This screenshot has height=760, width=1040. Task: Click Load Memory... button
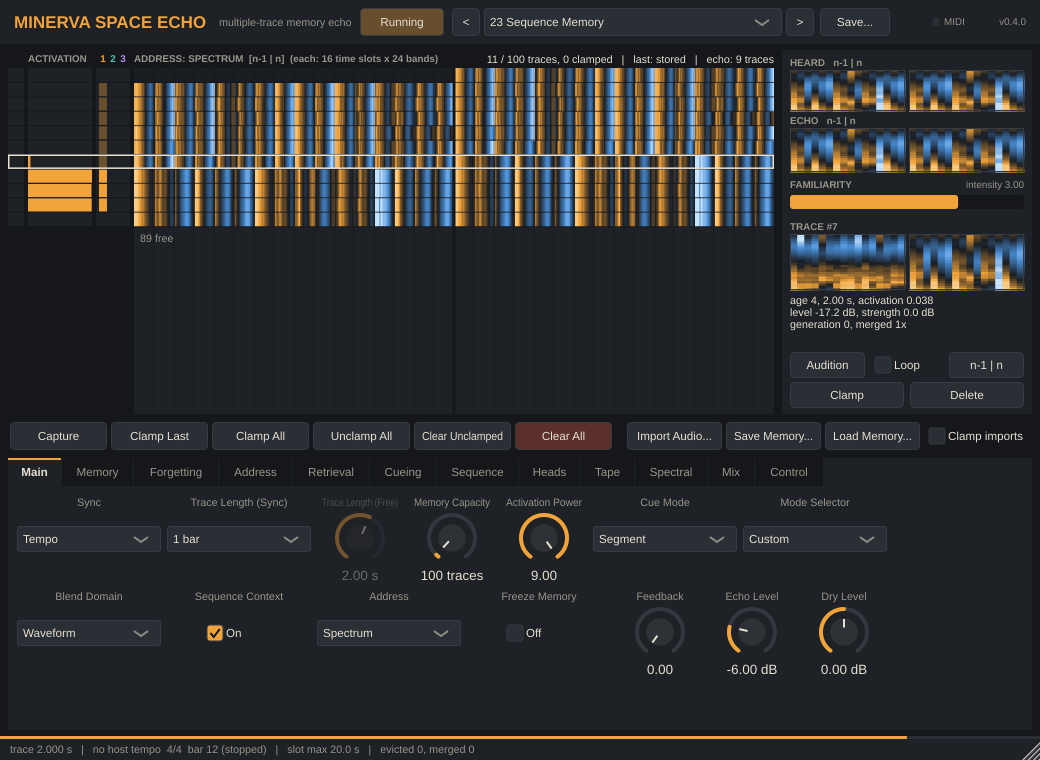point(872,436)
